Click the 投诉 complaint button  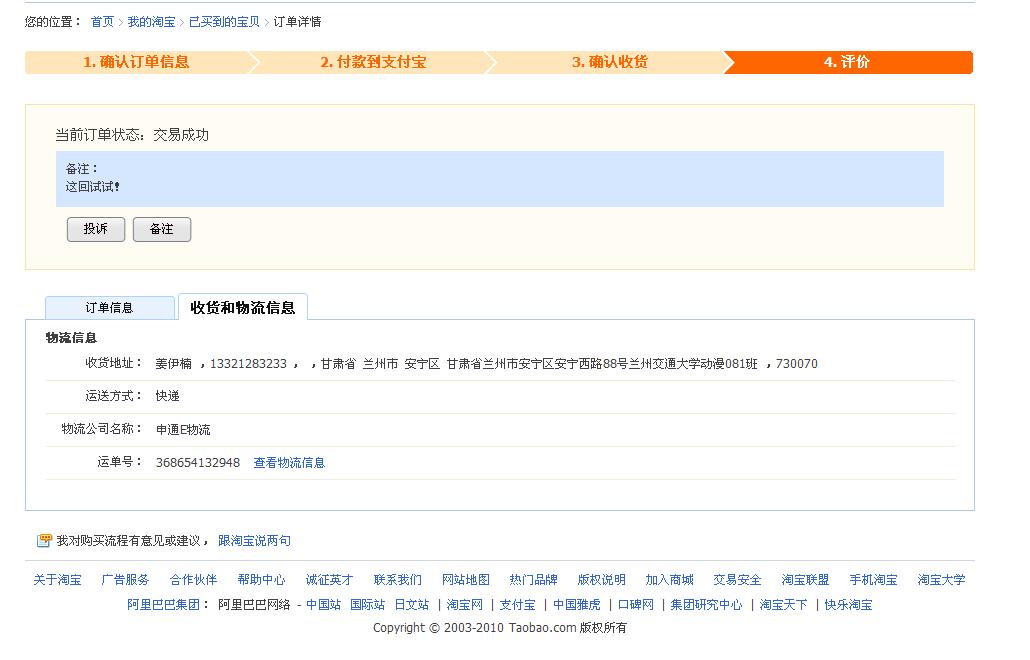(x=96, y=229)
